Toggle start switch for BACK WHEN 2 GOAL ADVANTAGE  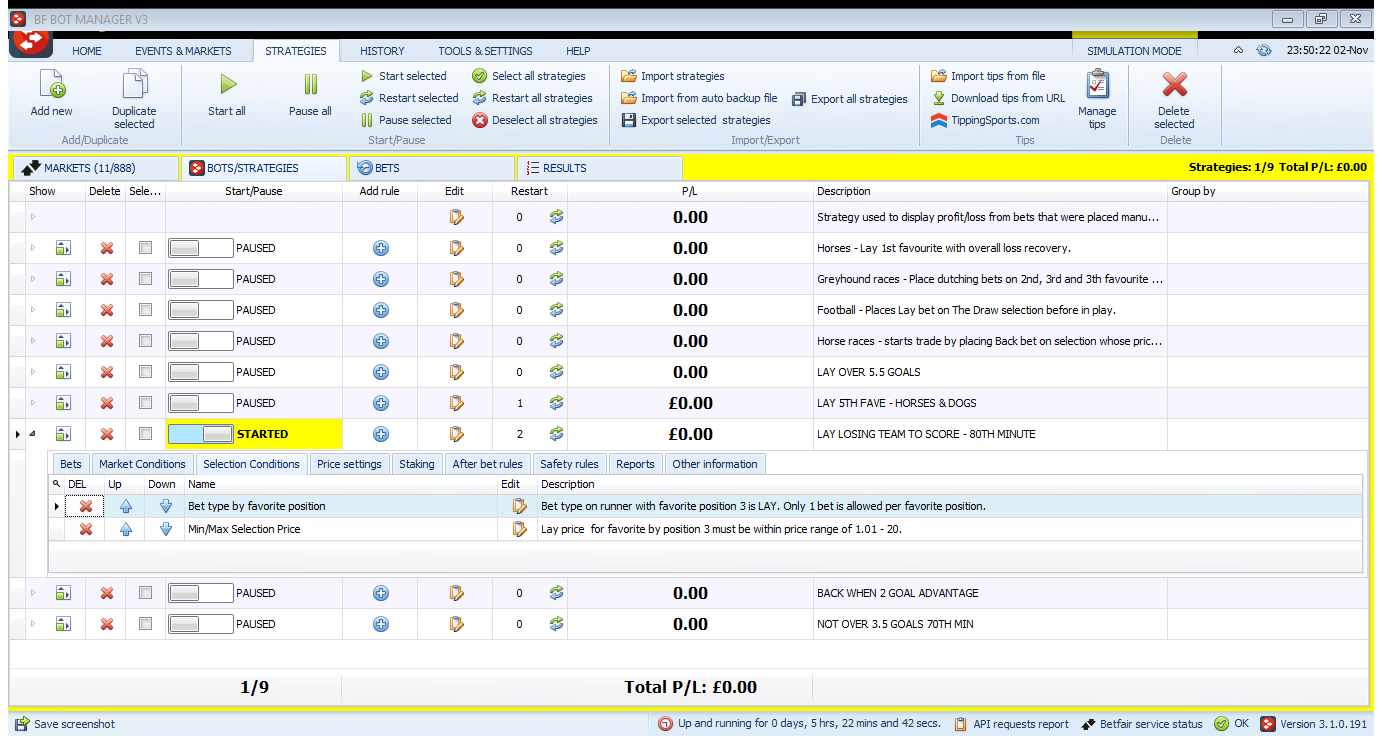click(x=200, y=593)
